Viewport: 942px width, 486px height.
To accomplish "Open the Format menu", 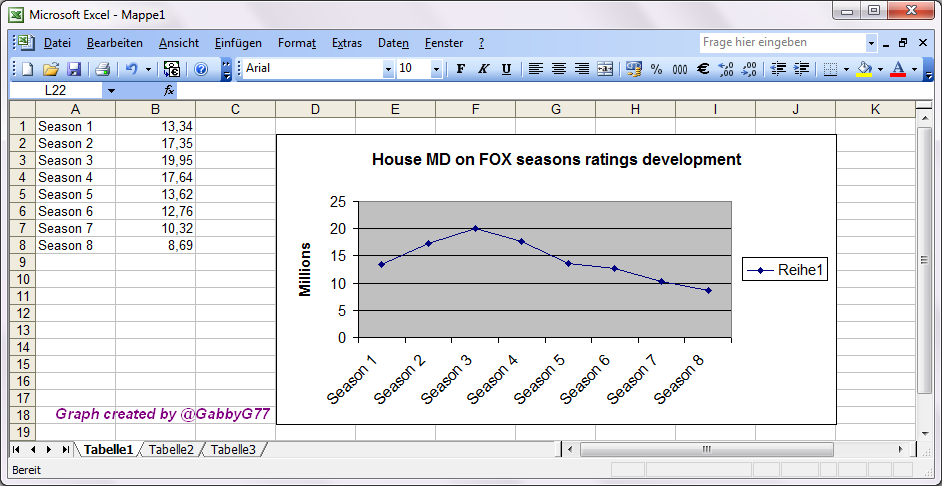I will pyautogui.click(x=297, y=43).
